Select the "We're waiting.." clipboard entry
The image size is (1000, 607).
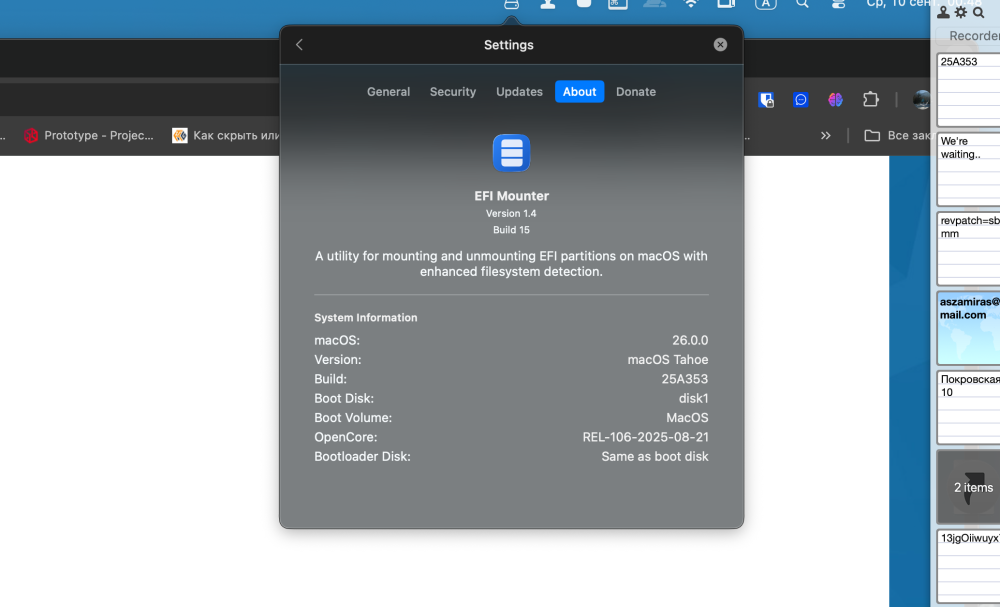(x=968, y=169)
